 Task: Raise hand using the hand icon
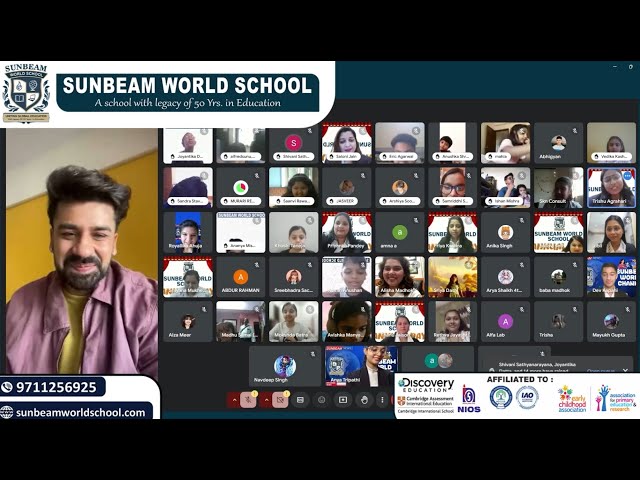[x=364, y=400]
